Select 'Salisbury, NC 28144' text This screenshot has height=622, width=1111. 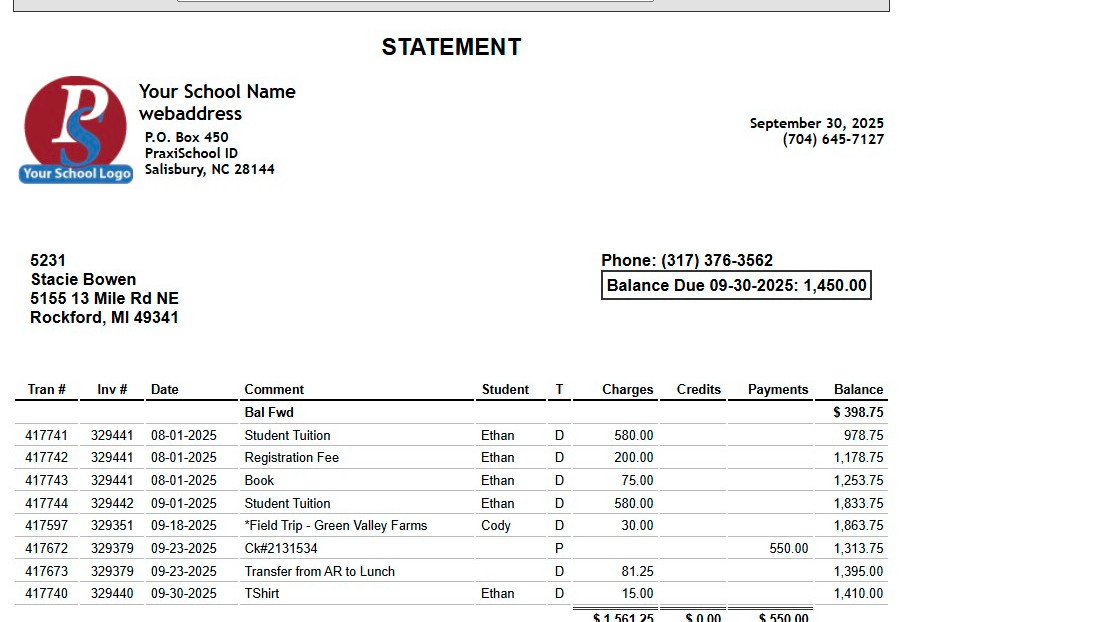210,169
